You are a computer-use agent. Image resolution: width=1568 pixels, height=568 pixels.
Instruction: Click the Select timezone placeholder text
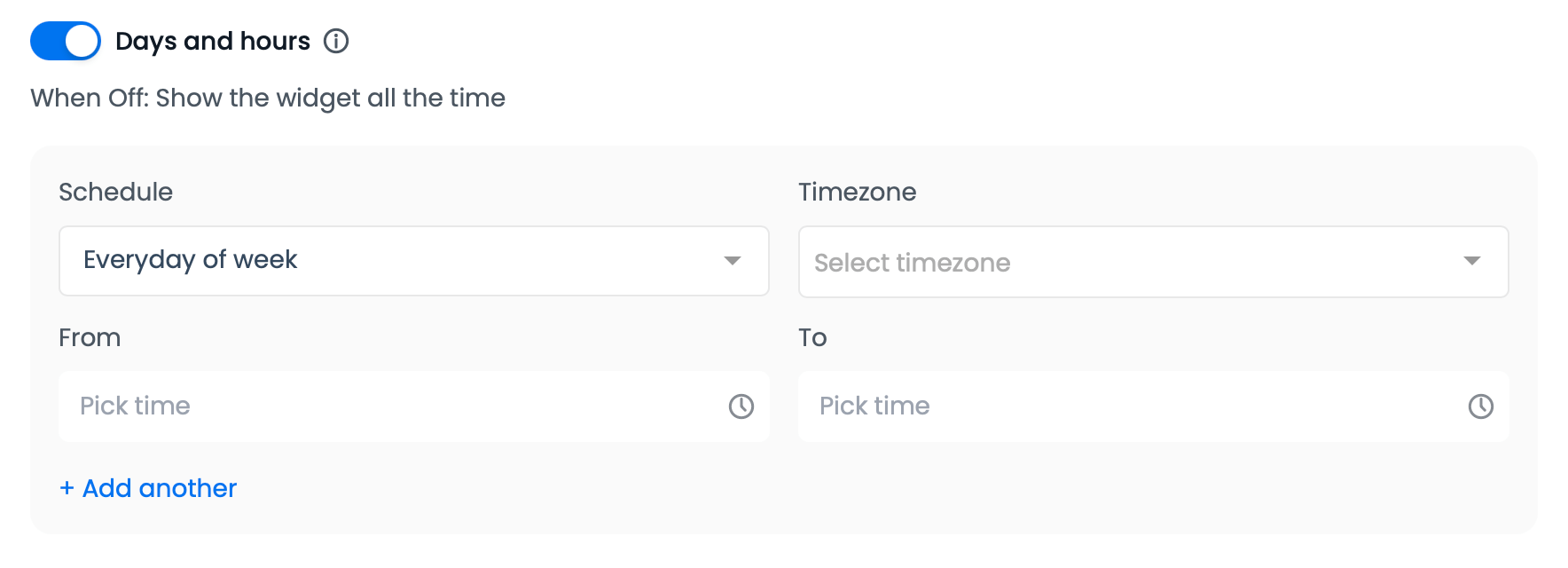pyautogui.click(x=912, y=263)
